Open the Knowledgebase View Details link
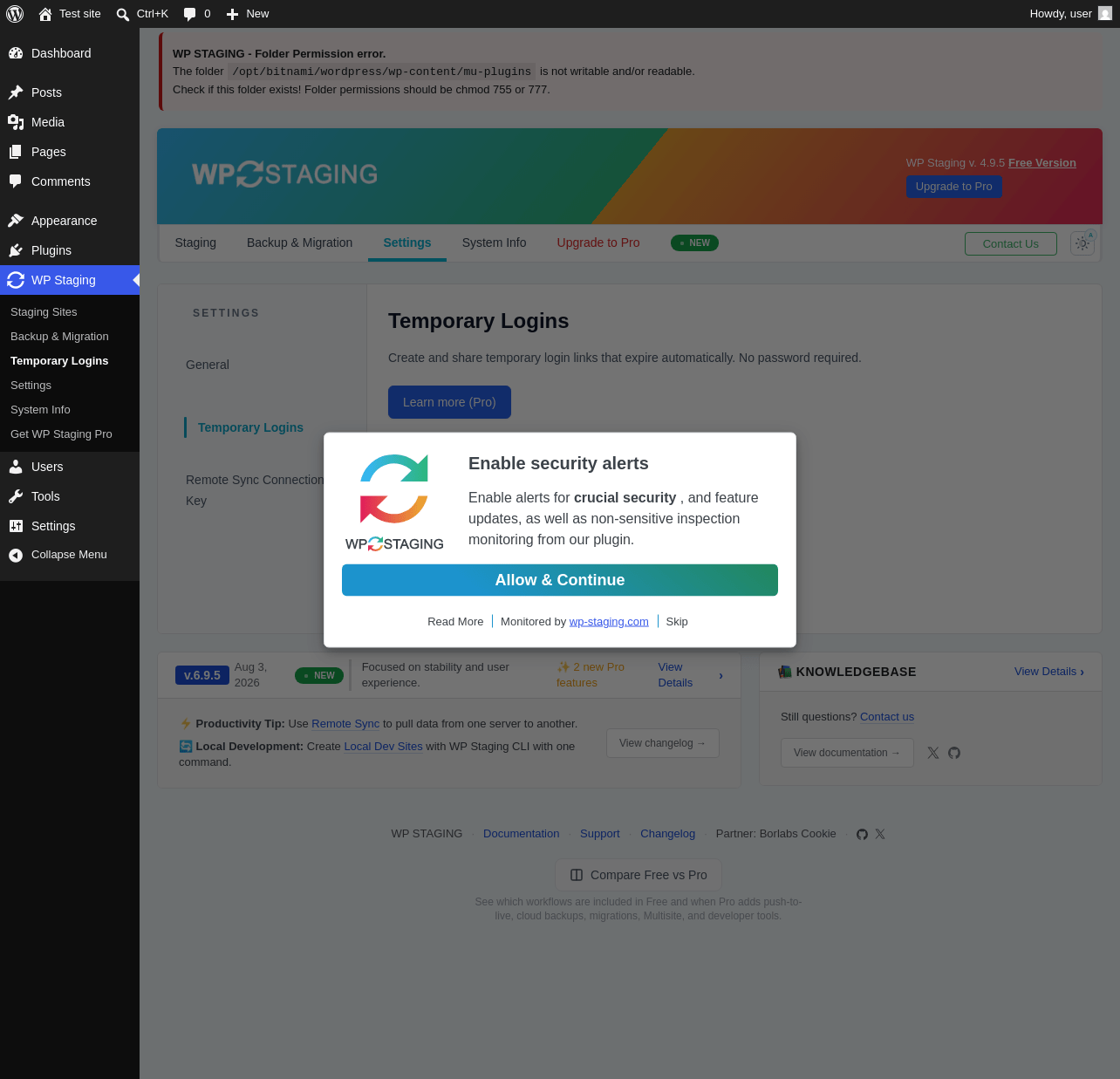The height and width of the screenshot is (1079, 1120). (x=1049, y=672)
